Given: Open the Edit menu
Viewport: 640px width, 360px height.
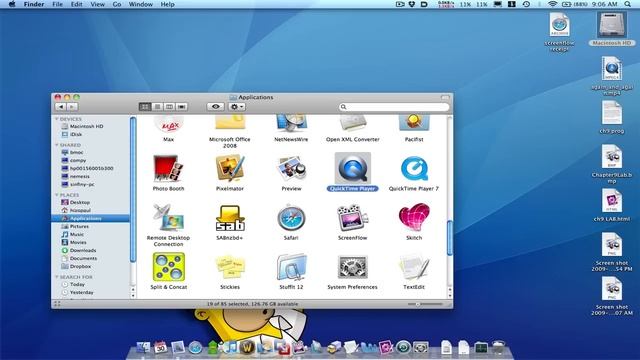Looking at the screenshot, I should pos(76,4).
